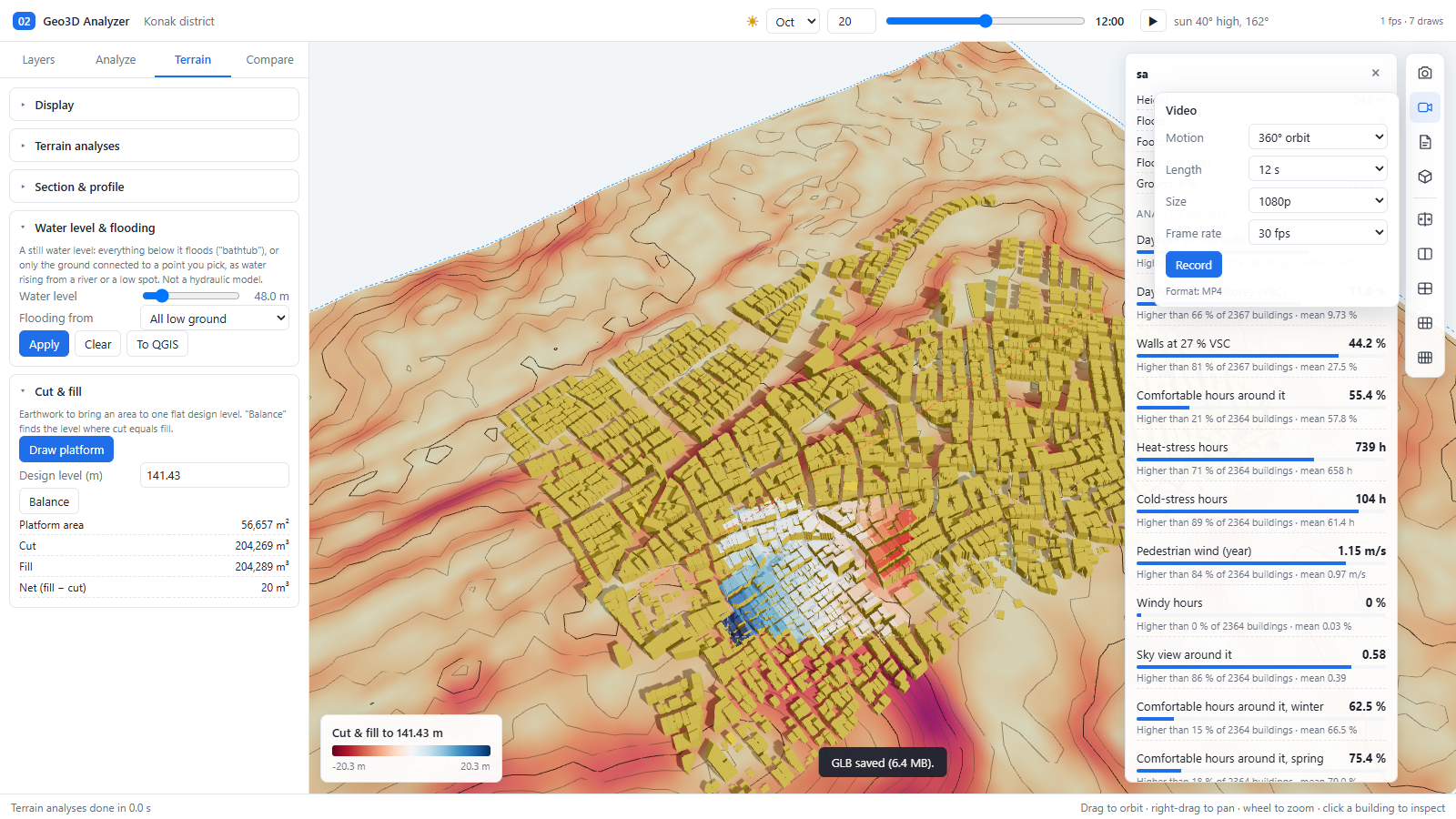Choose the four-pane grid layout icon
Screen dimensions: 1456x819
1425,288
